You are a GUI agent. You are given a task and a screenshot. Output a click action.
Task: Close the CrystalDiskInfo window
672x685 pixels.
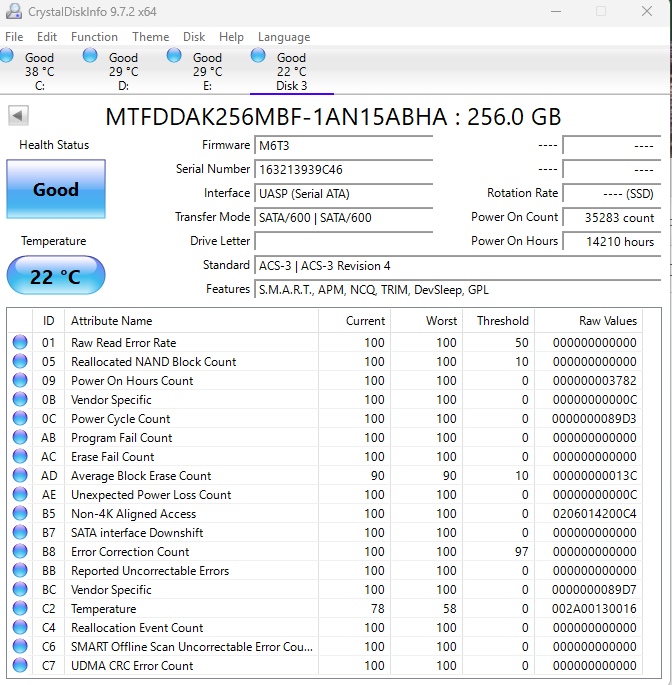(x=647, y=11)
